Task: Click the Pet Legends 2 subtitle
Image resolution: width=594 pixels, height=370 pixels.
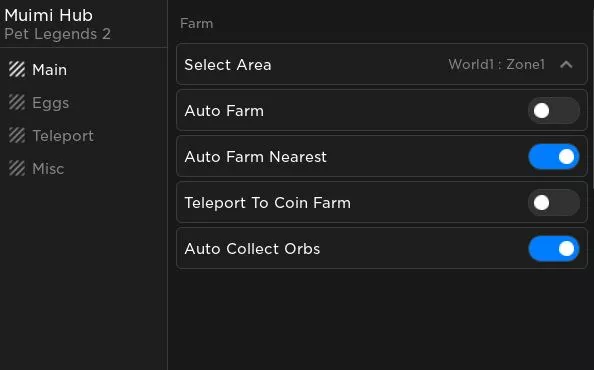Action: 58,34
